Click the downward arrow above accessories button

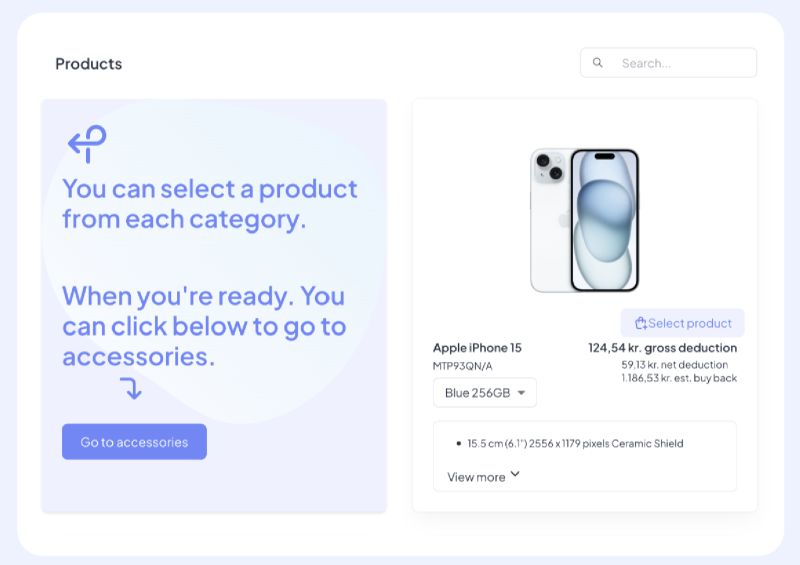tap(131, 388)
